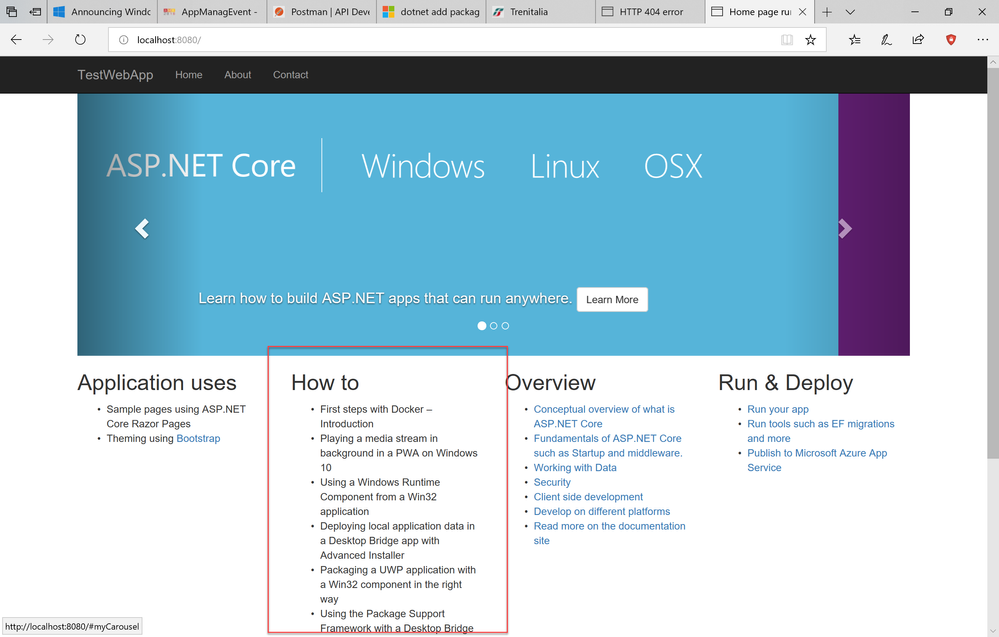The image size is (999, 637).
Task: Open the browser settings and more menu
Action: tap(982, 39)
